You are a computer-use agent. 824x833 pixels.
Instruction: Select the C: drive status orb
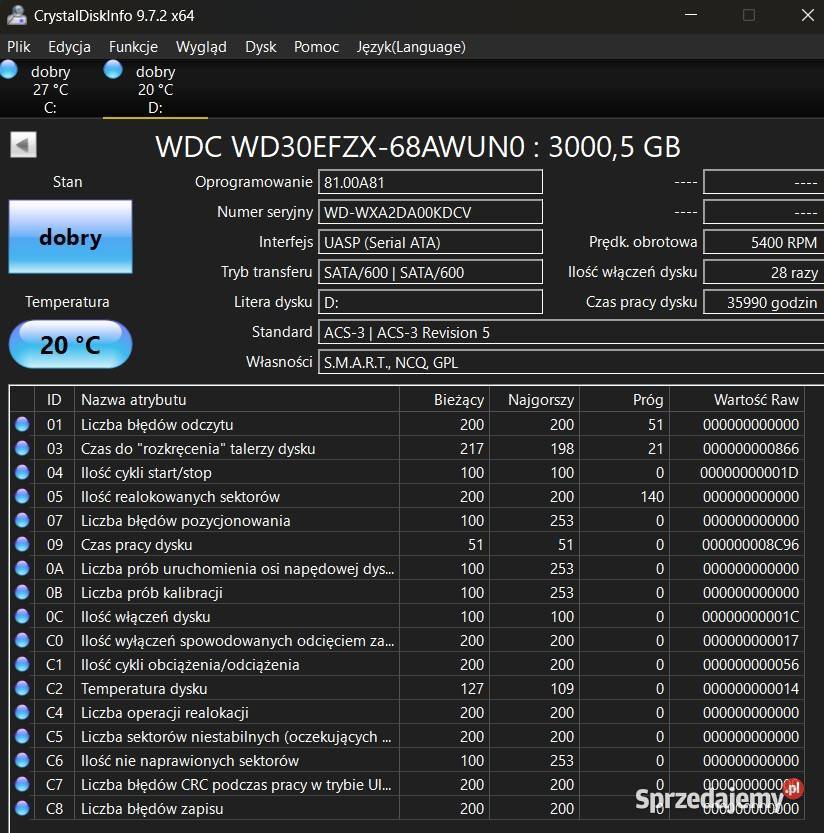coord(8,70)
